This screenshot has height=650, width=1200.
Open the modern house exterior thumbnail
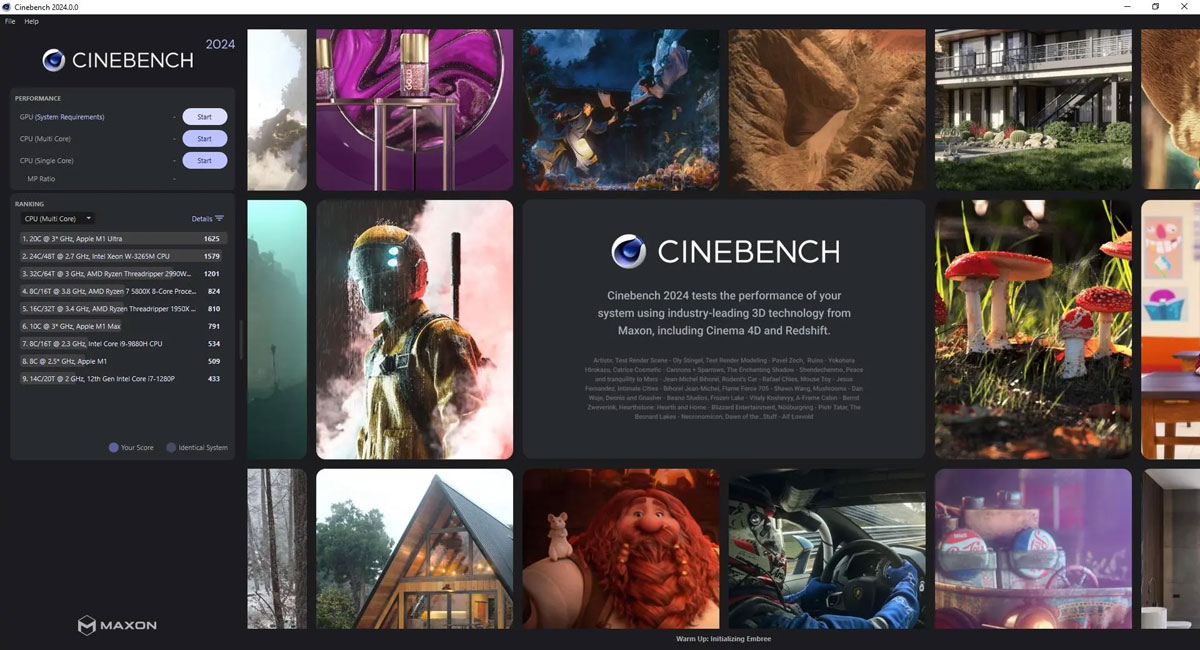coord(1033,109)
